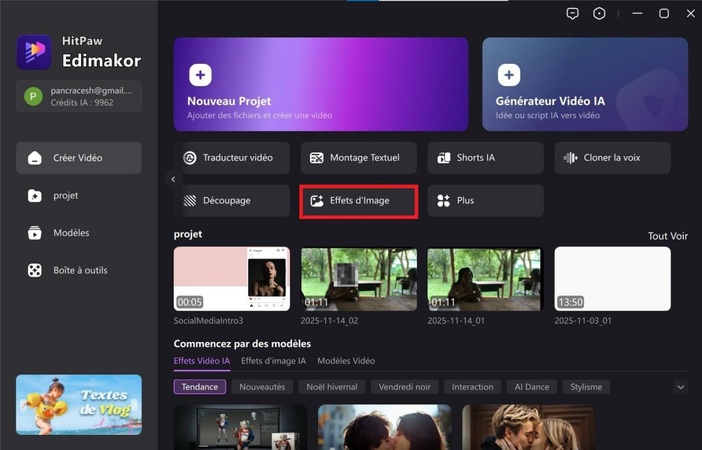This screenshot has height=450, width=702.
Task: Expand the Plus tools option
Action: coord(485,201)
